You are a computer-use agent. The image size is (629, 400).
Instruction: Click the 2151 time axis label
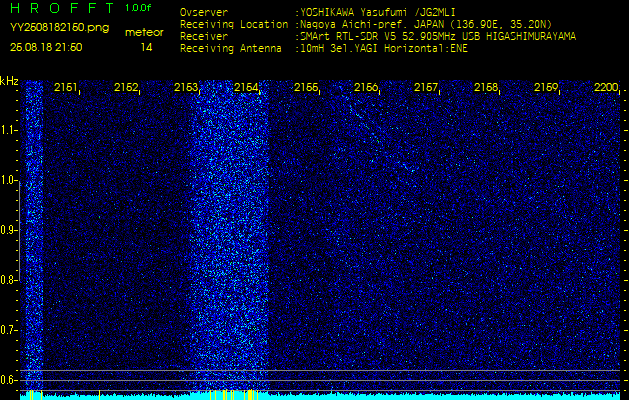click(65, 87)
